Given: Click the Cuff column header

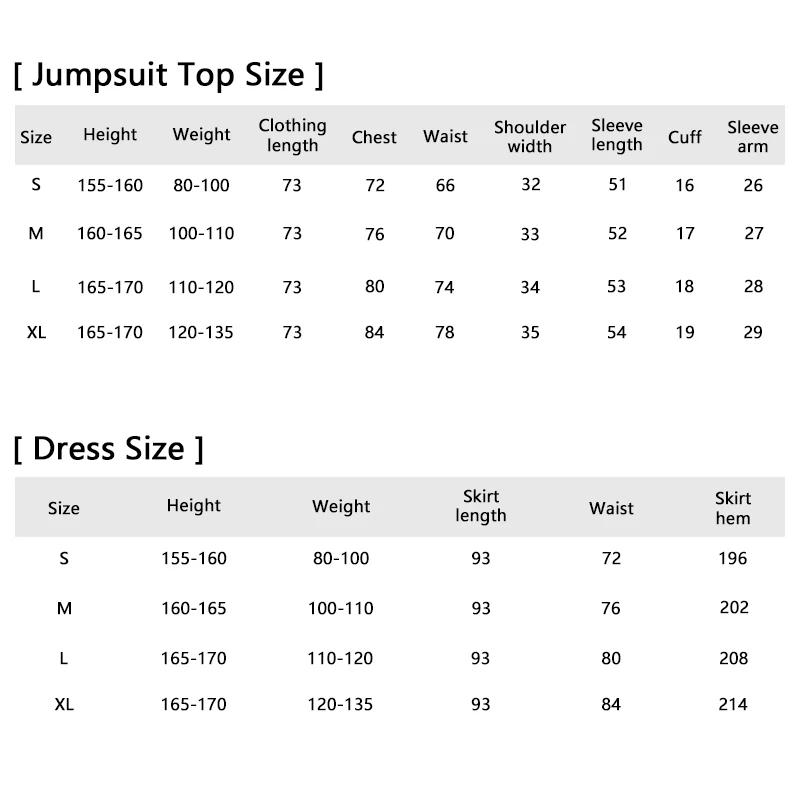Looking at the screenshot, I should 685,137.
